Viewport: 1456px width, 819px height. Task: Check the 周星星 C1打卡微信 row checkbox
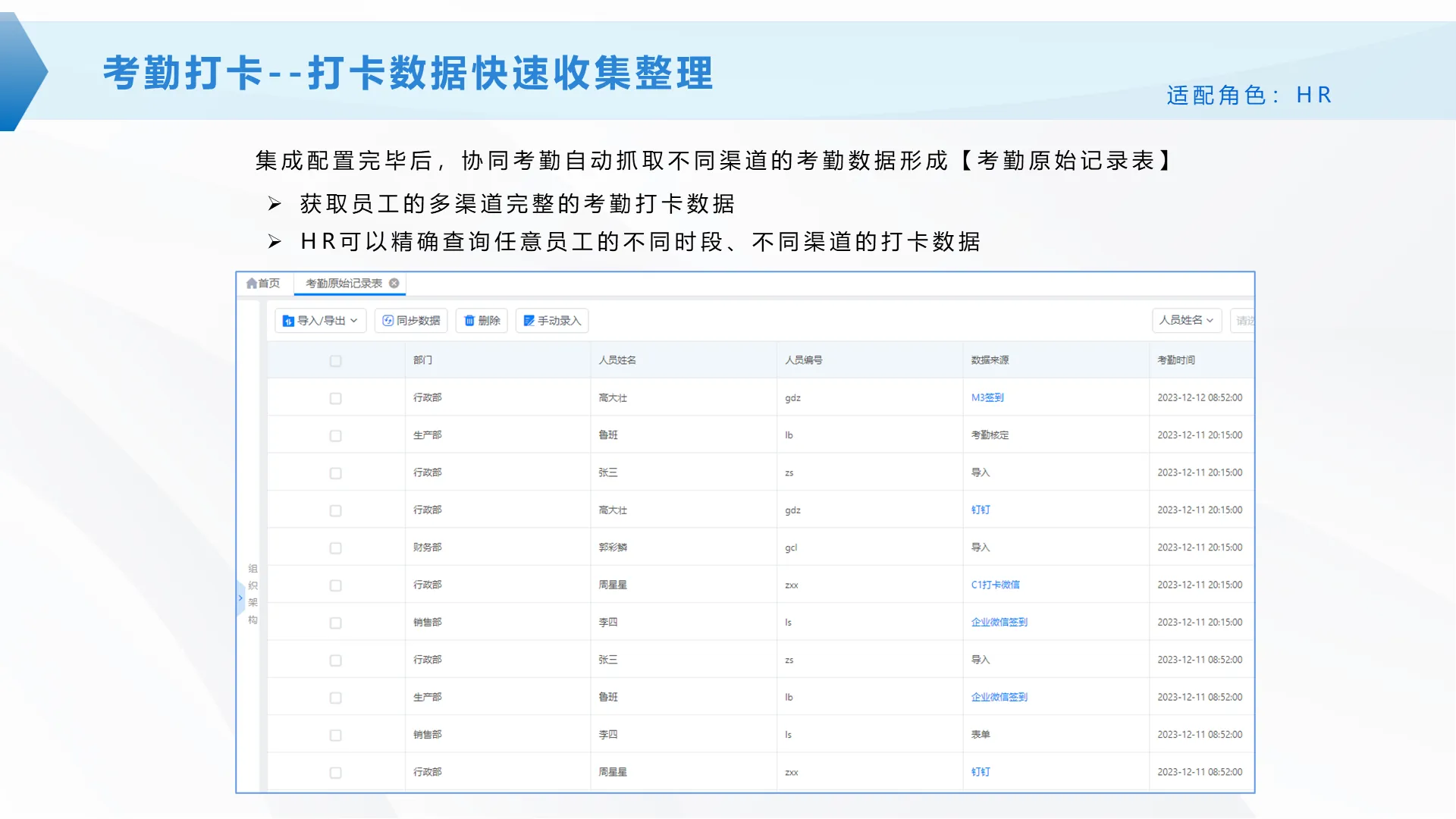pos(335,585)
